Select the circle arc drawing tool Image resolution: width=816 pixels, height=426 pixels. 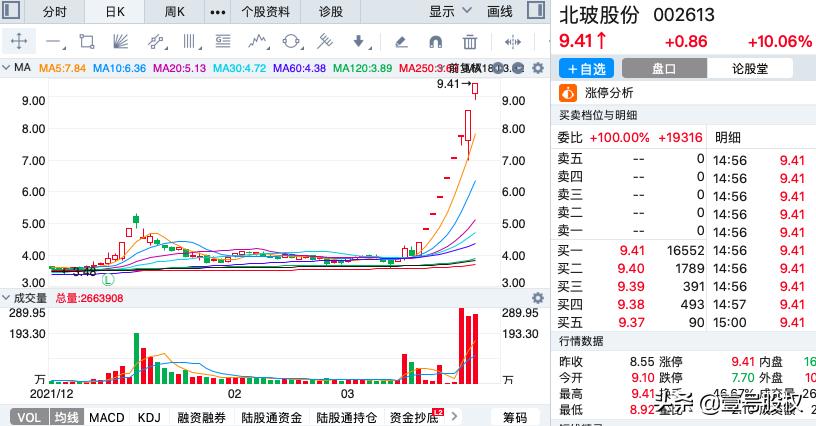[291, 42]
